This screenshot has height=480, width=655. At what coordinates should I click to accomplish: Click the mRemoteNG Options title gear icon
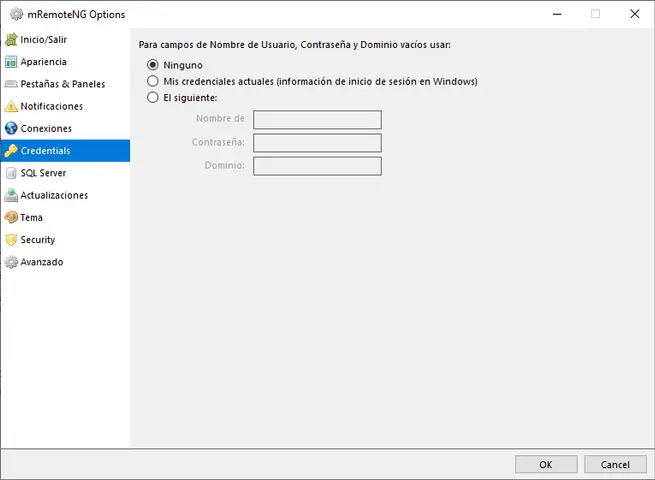click(x=16, y=14)
